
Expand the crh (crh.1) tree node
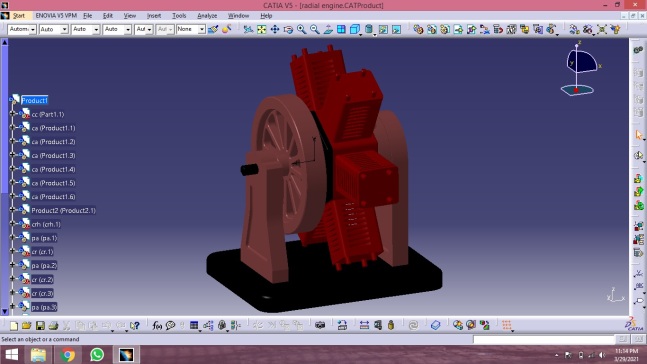[12, 223]
